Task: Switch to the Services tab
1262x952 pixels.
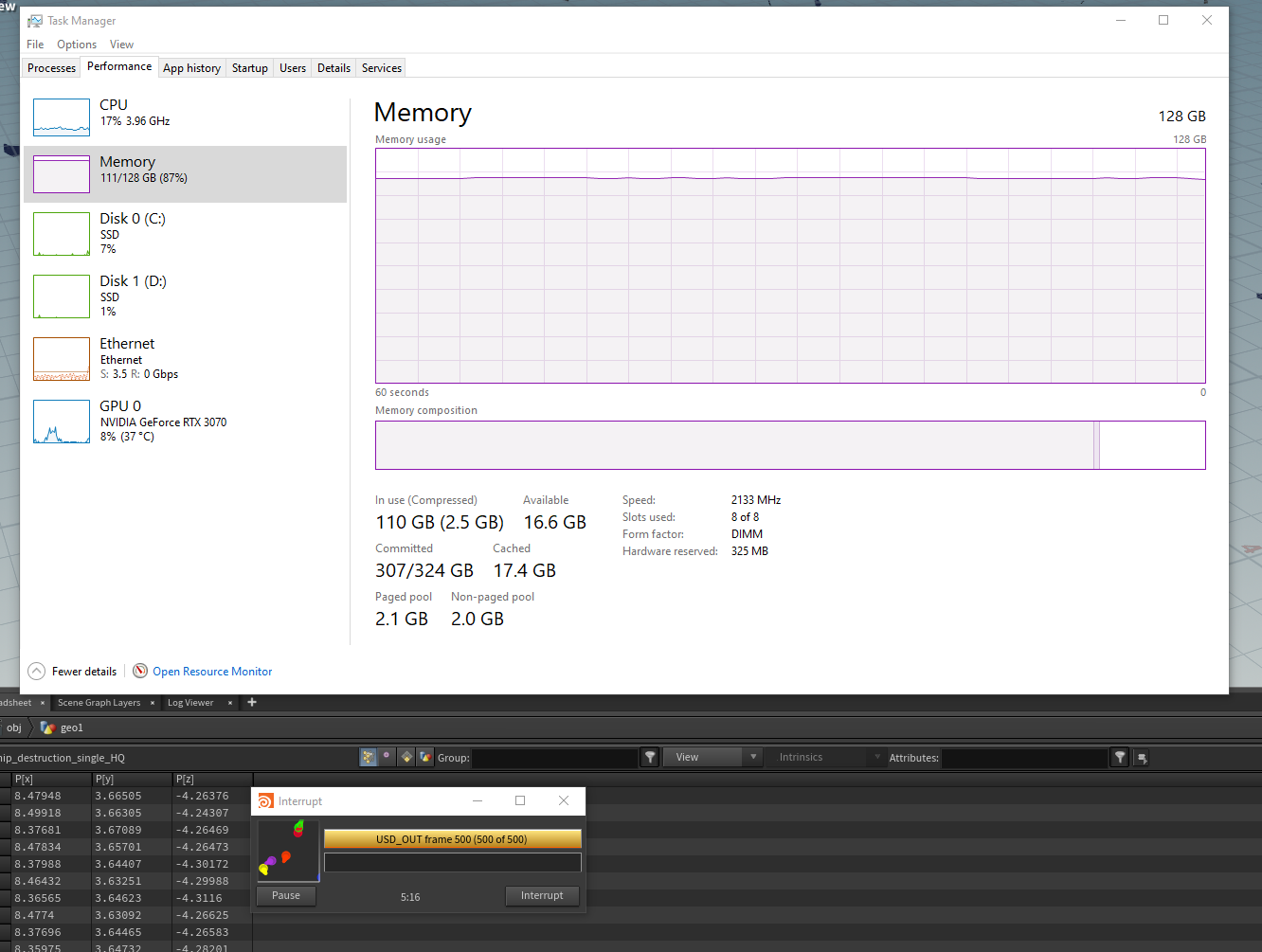Action: click(382, 68)
